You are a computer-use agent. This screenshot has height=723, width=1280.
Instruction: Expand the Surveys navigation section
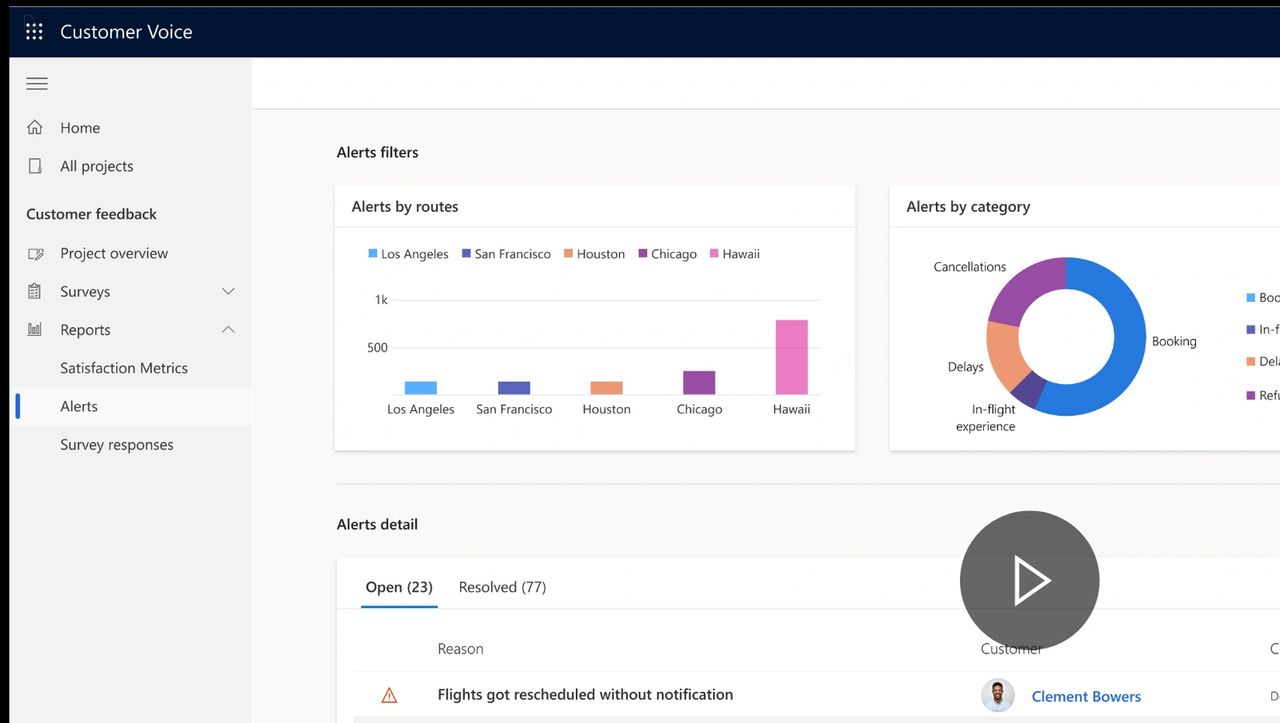click(x=228, y=291)
